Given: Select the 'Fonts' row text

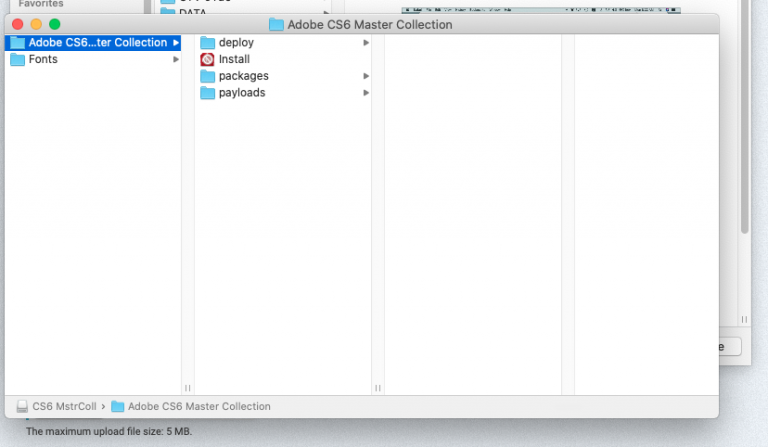Looking at the screenshot, I should 43,59.
